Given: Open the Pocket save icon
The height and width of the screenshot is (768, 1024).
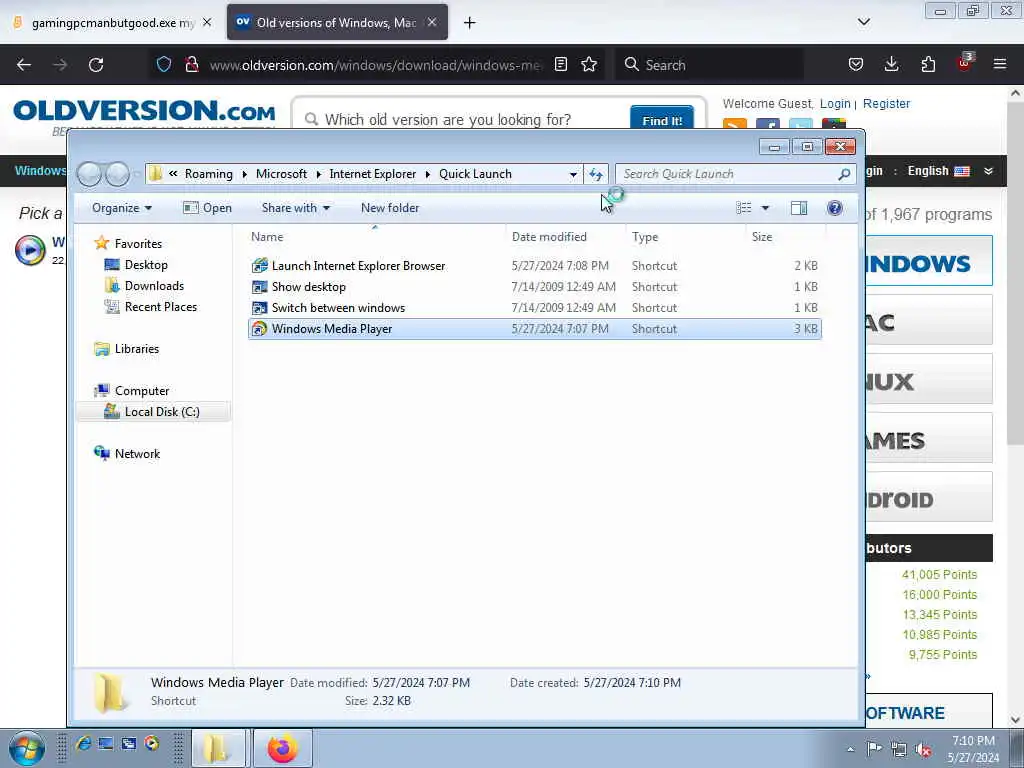Looking at the screenshot, I should click(856, 64).
